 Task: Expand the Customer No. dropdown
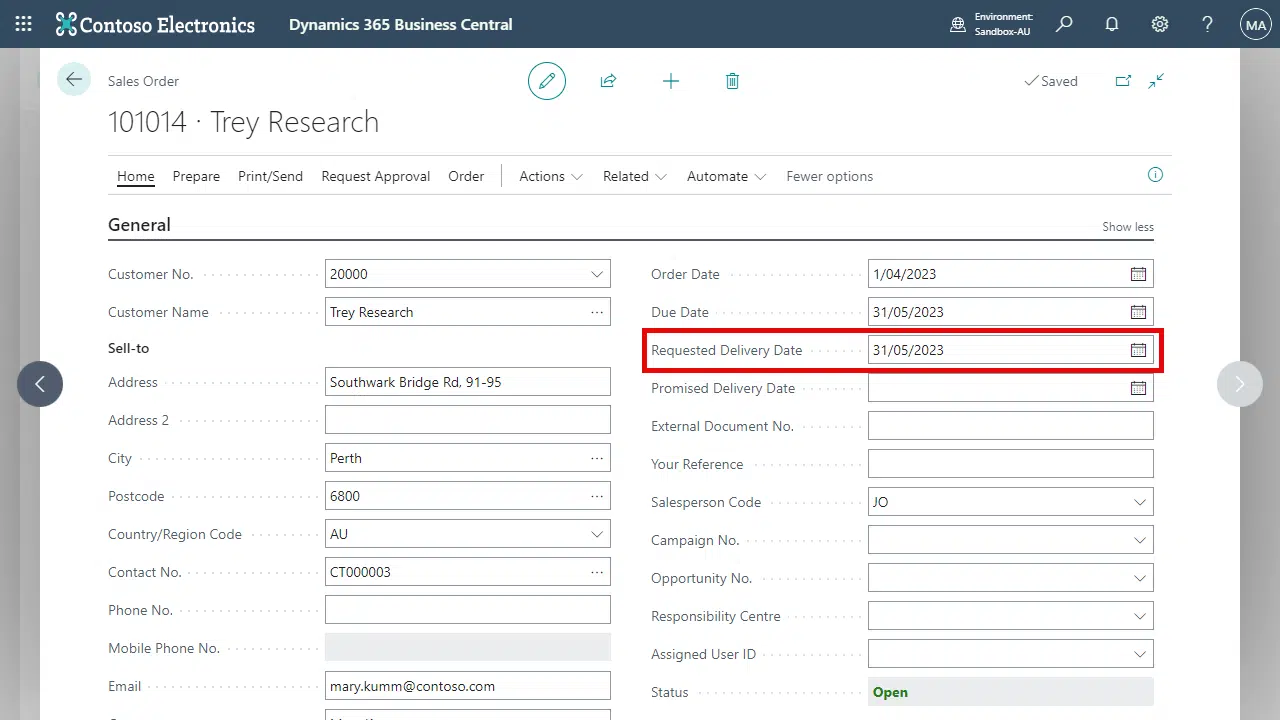tap(597, 274)
